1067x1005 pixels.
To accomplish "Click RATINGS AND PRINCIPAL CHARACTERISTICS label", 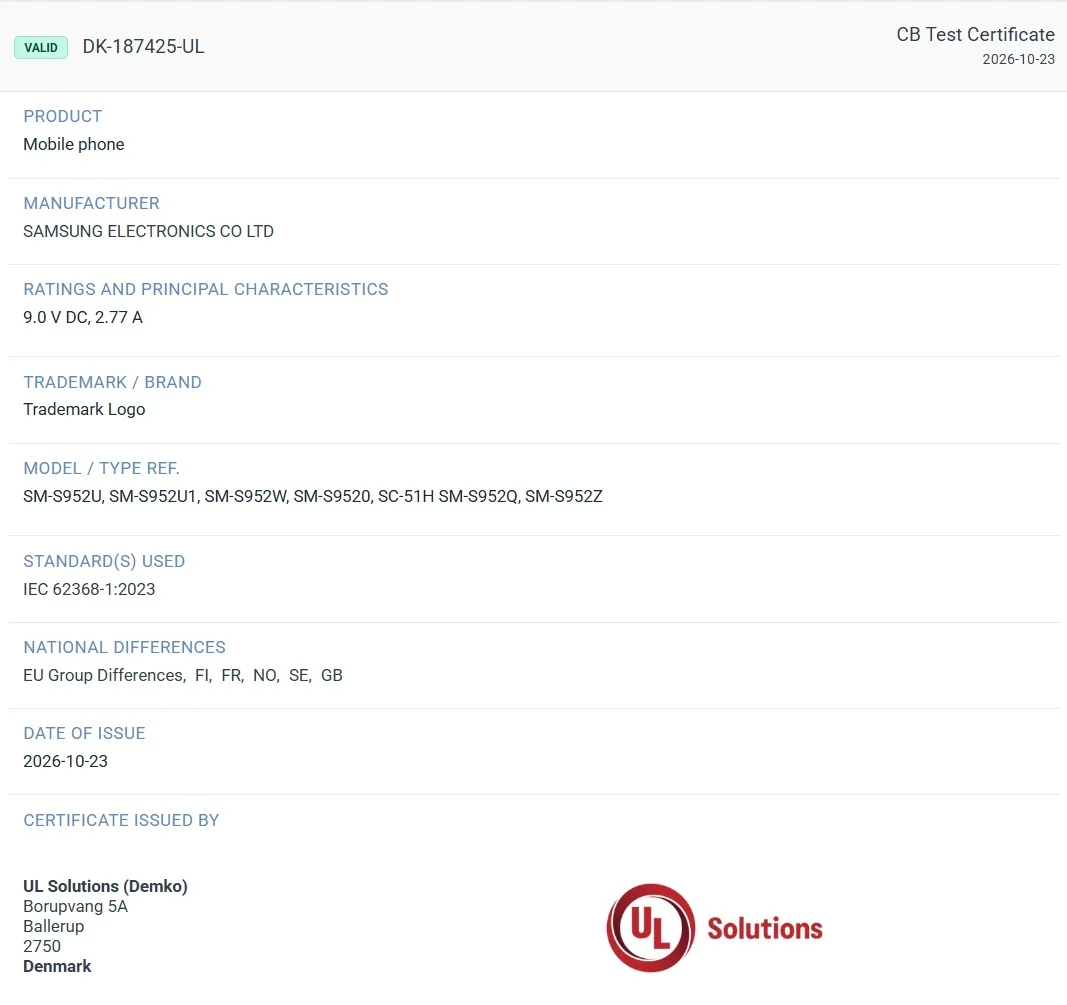I will coord(206,289).
